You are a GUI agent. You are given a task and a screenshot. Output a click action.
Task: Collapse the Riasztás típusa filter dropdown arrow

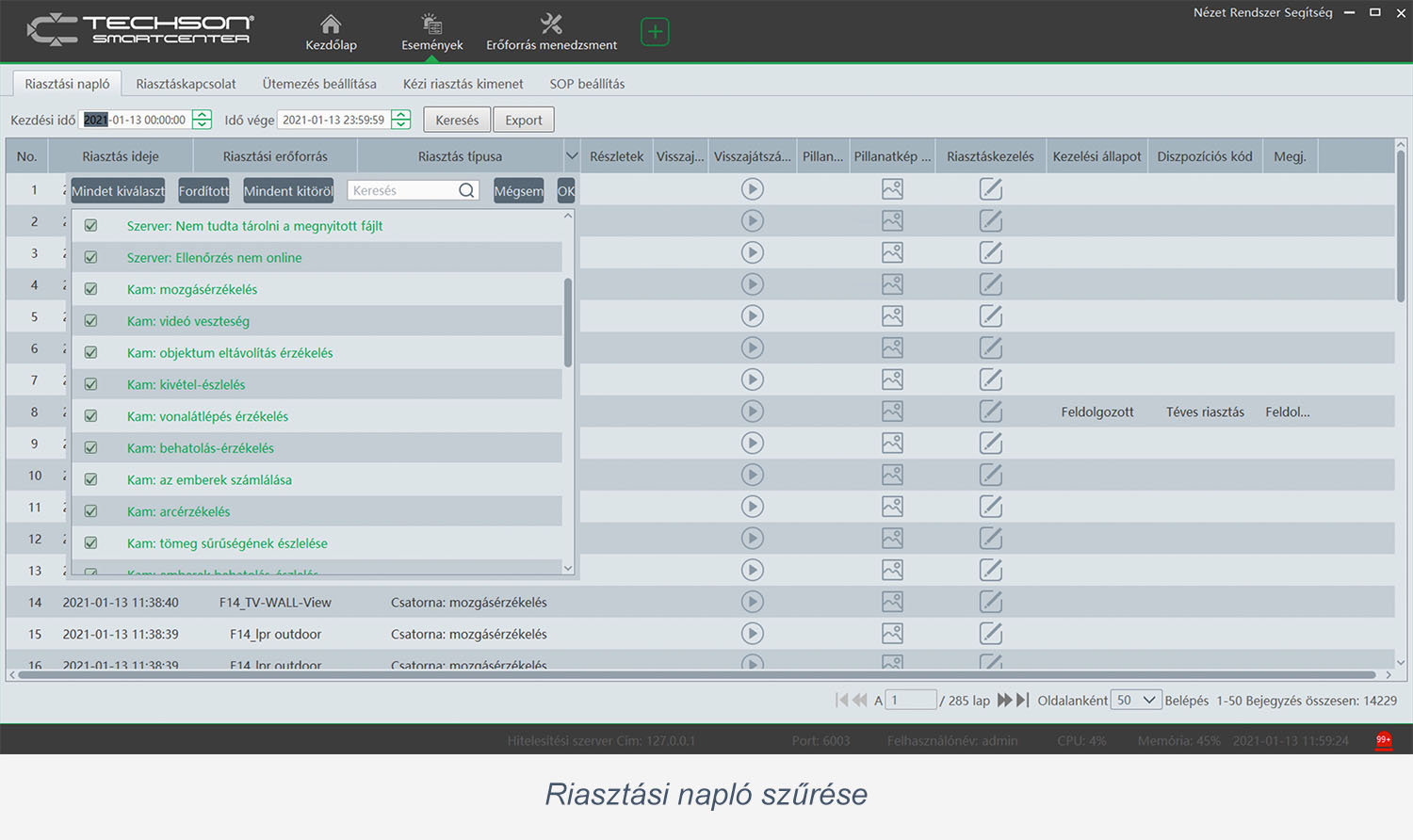[x=572, y=156]
